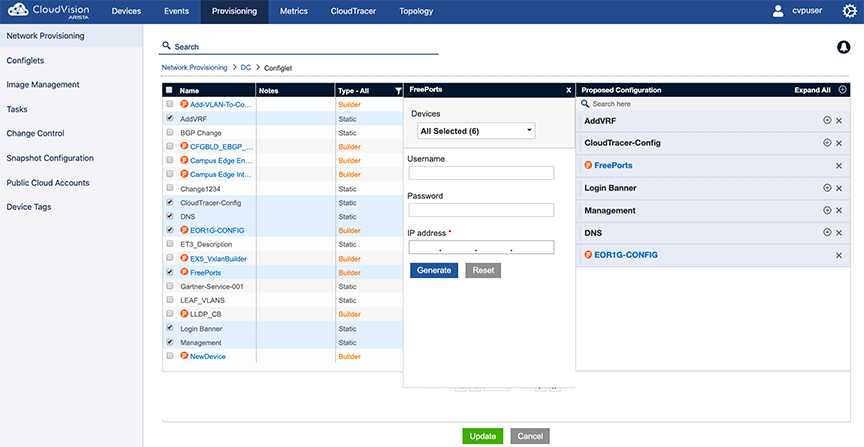Click the Password input field

point(481,210)
